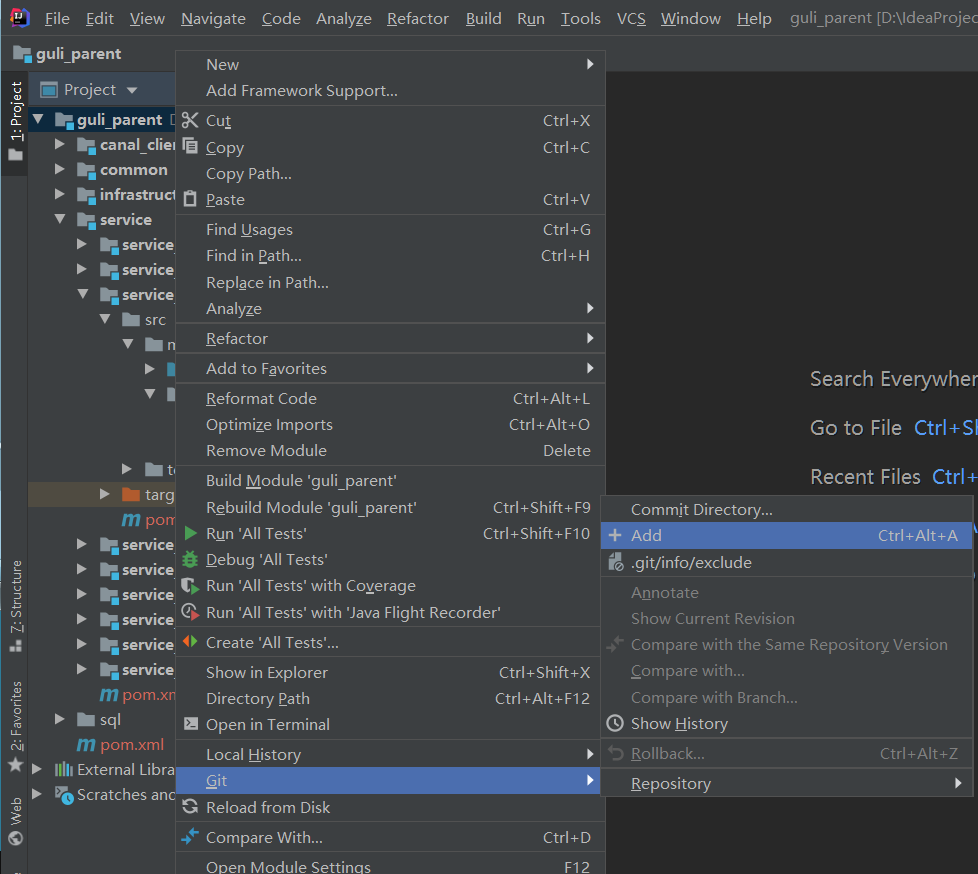Expand Scratches and Consoles node
This screenshot has height=874, width=978.
coord(37,794)
